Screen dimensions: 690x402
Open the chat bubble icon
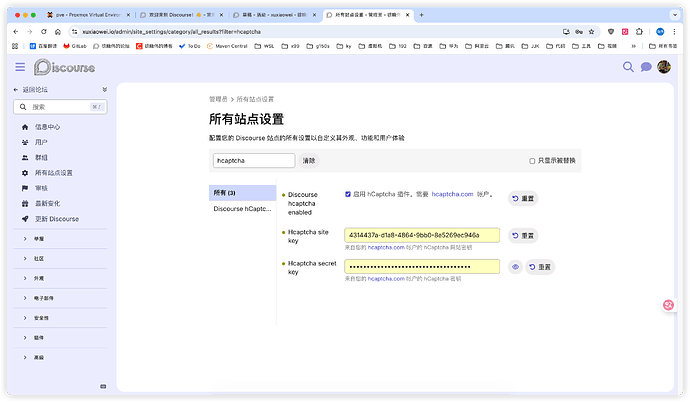646,67
